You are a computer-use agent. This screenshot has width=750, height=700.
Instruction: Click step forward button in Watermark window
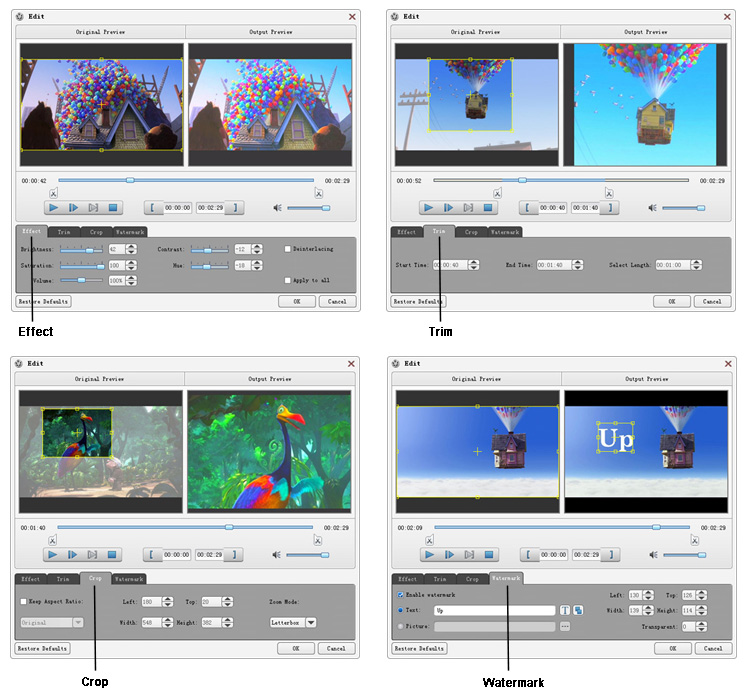(x=449, y=555)
